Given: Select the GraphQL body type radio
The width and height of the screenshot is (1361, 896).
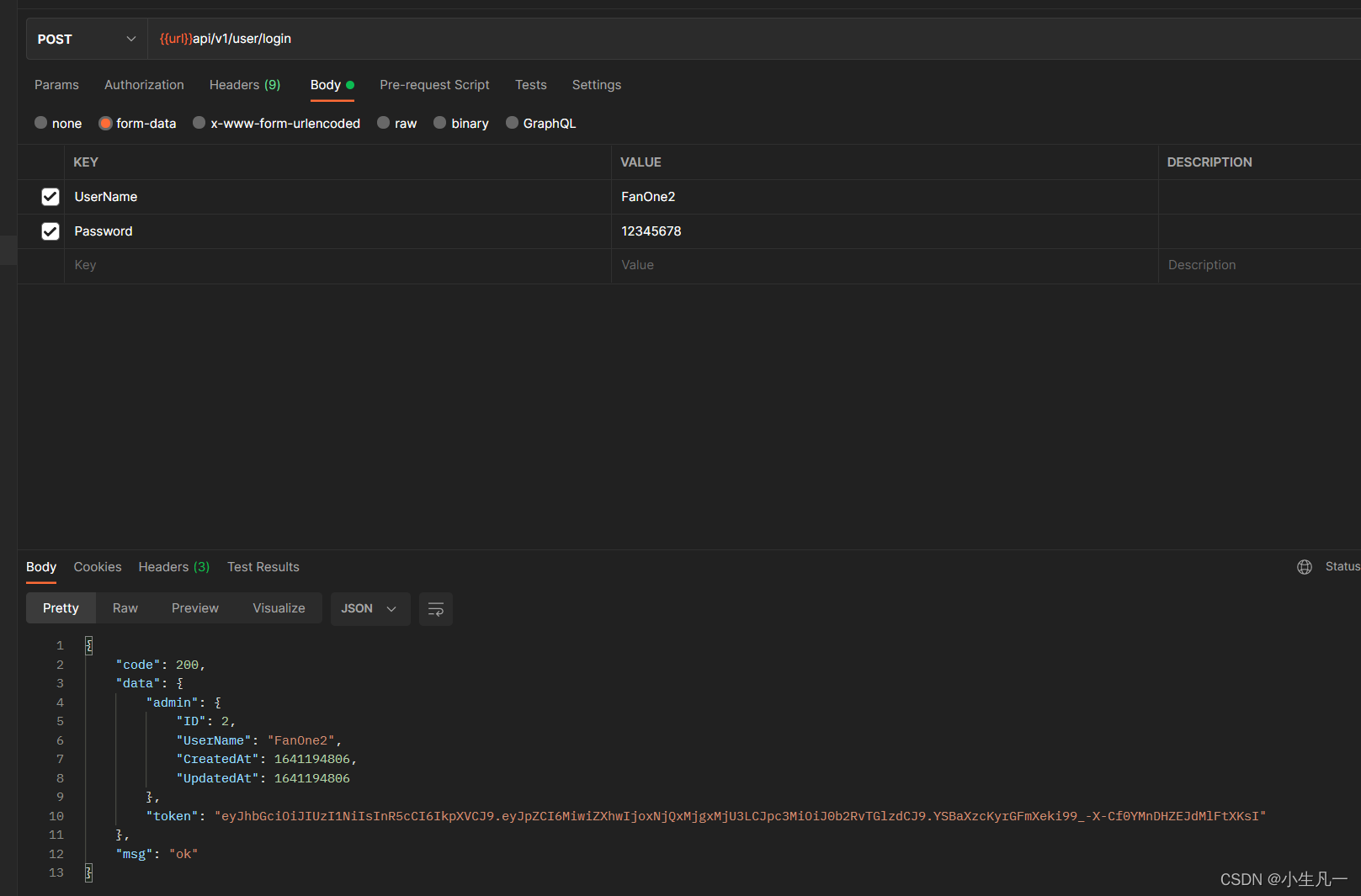Looking at the screenshot, I should [x=512, y=123].
